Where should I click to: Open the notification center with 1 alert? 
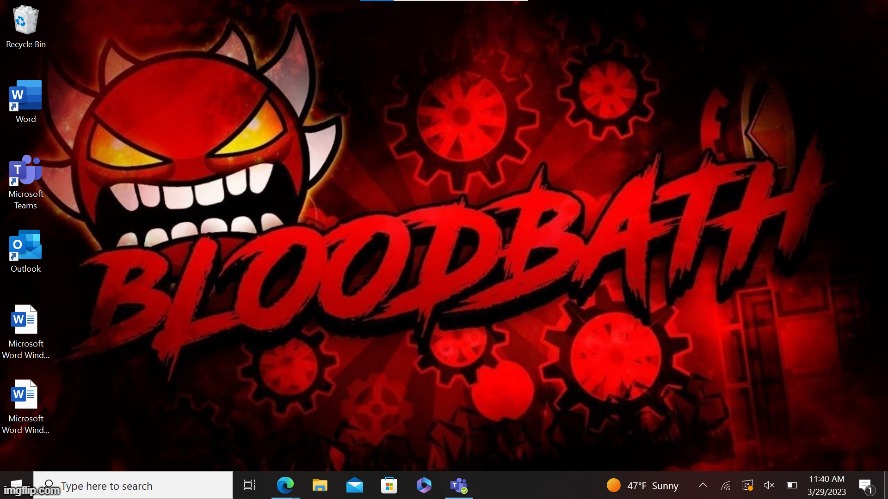[865, 485]
